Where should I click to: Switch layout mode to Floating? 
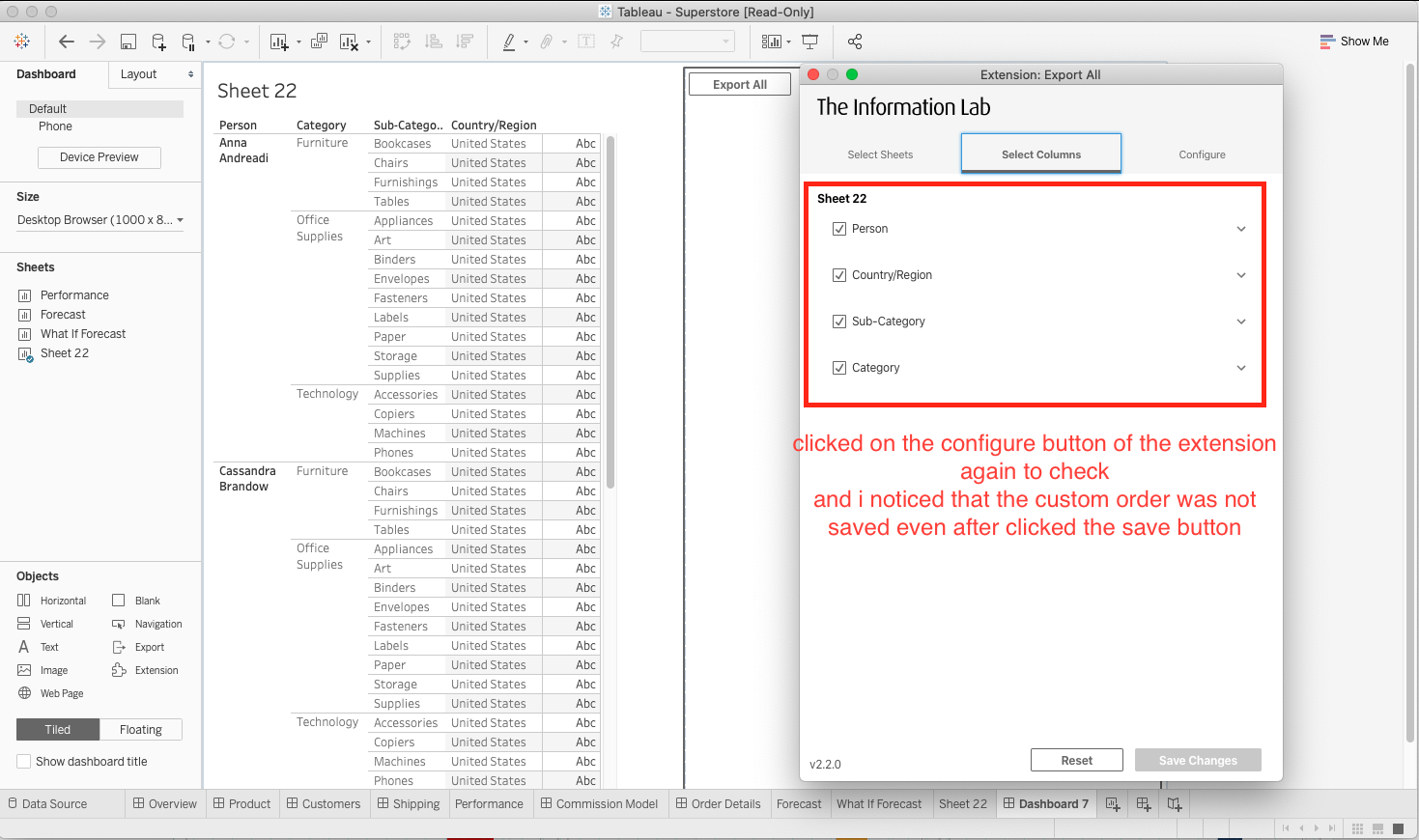141,729
